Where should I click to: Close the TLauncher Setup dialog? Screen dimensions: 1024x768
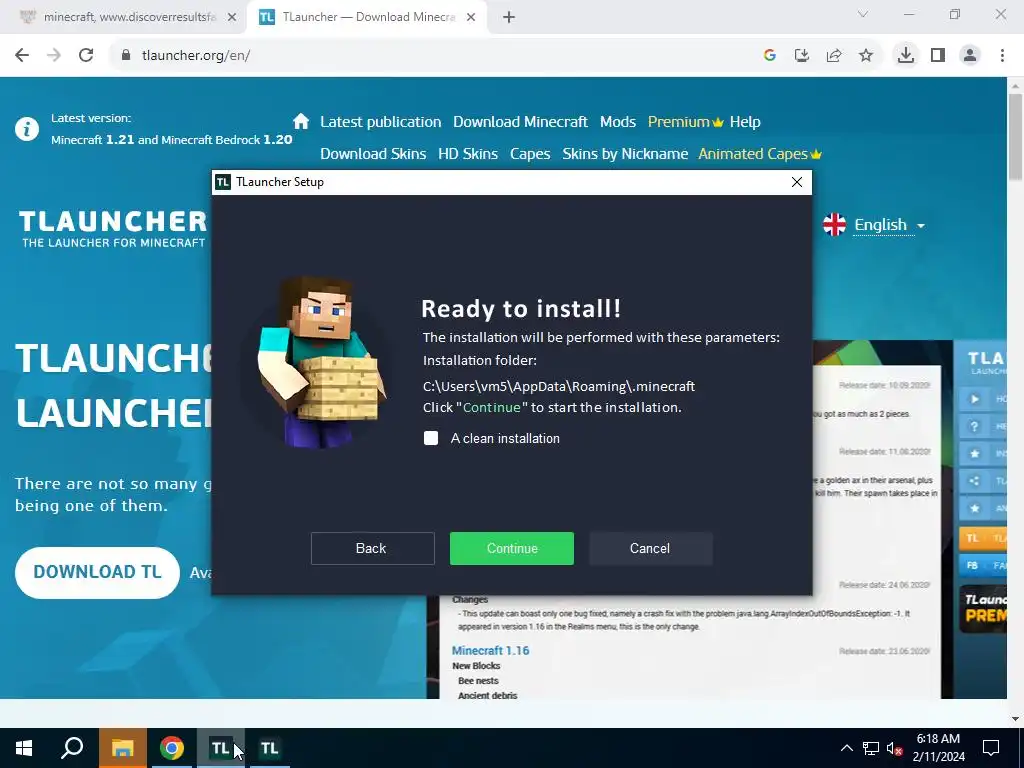tap(797, 182)
